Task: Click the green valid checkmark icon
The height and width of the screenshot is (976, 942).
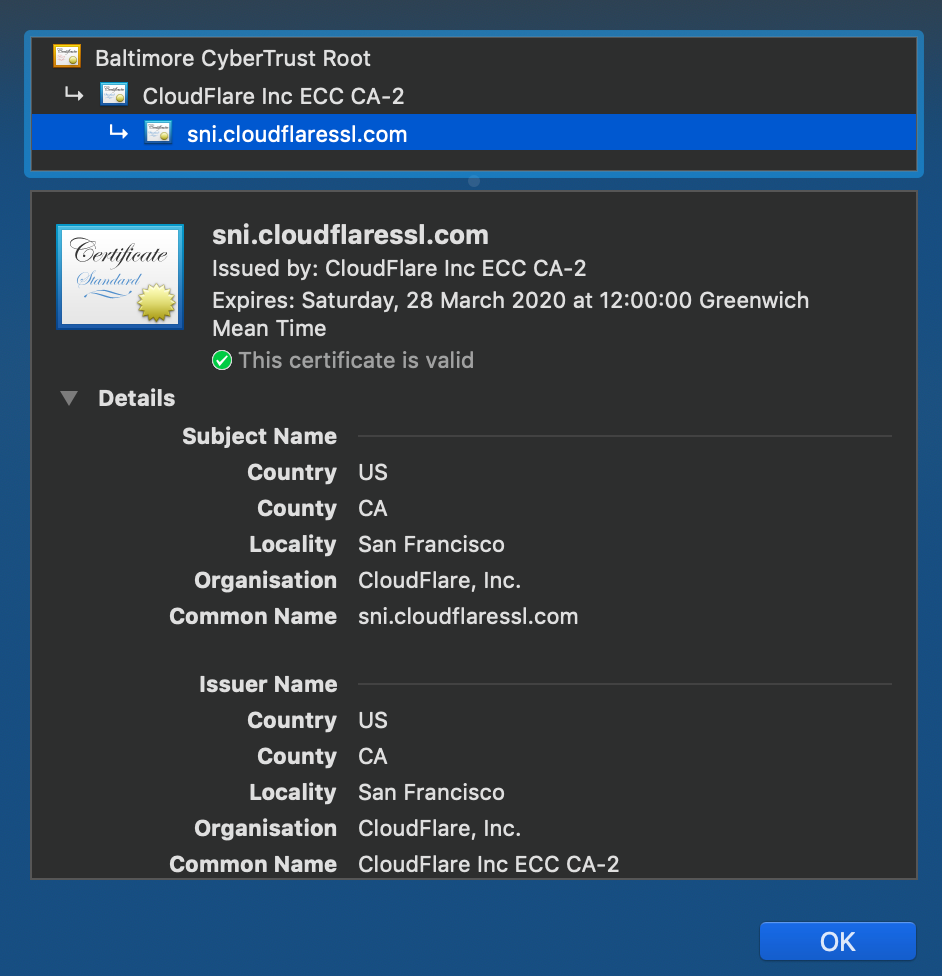Action: pyautogui.click(x=222, y=360)
